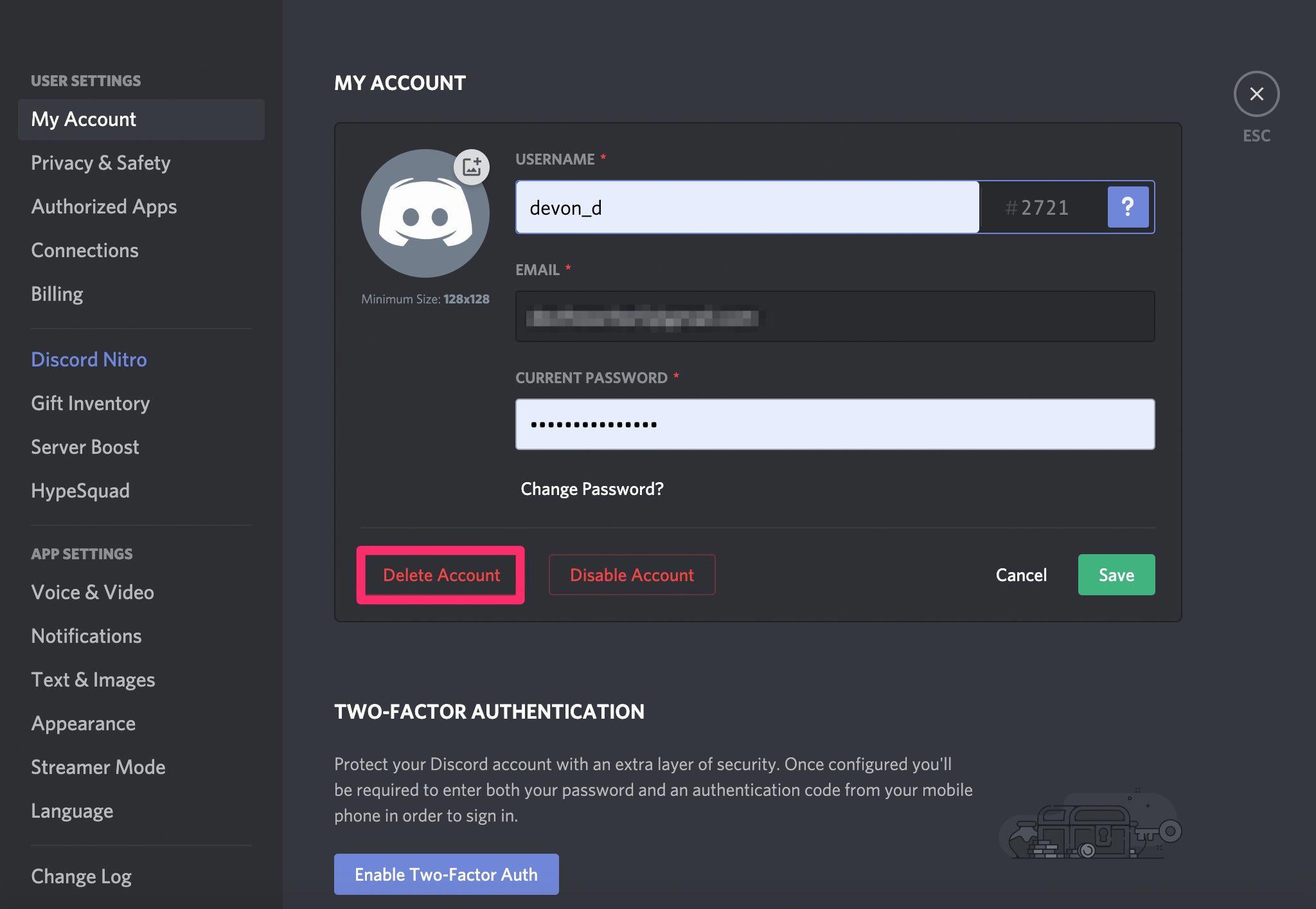Select Billing menu item
This screenshot has height=909, width=1316.
[x=57, y=294]
